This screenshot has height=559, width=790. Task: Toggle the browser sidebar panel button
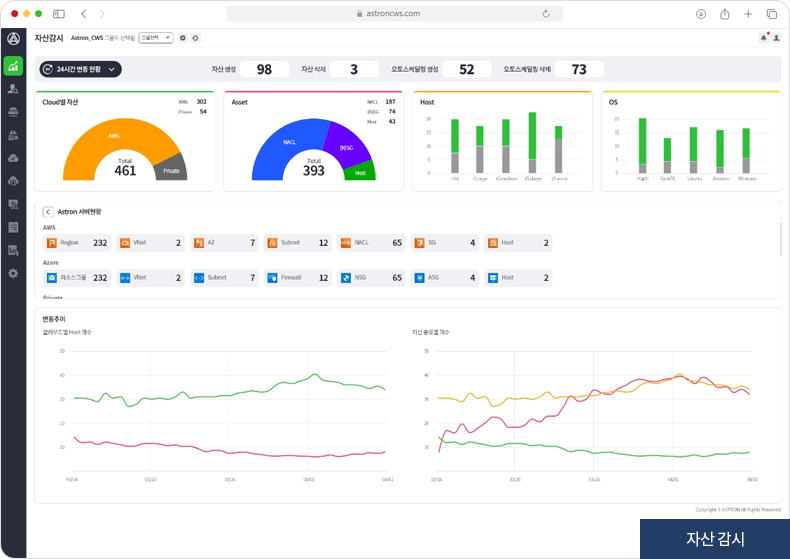[59, 14]
